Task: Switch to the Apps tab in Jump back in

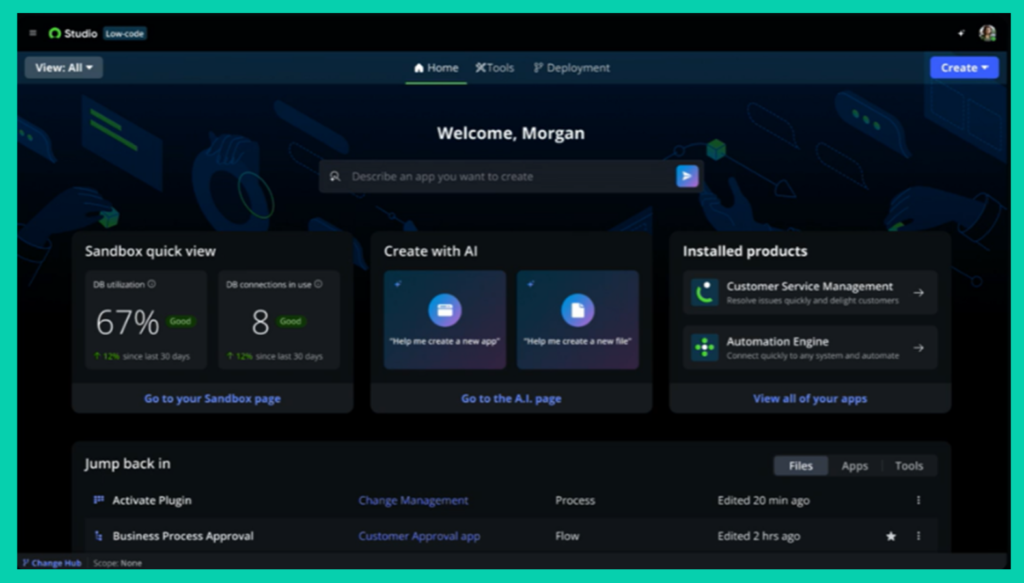Action: pos(855,465)
